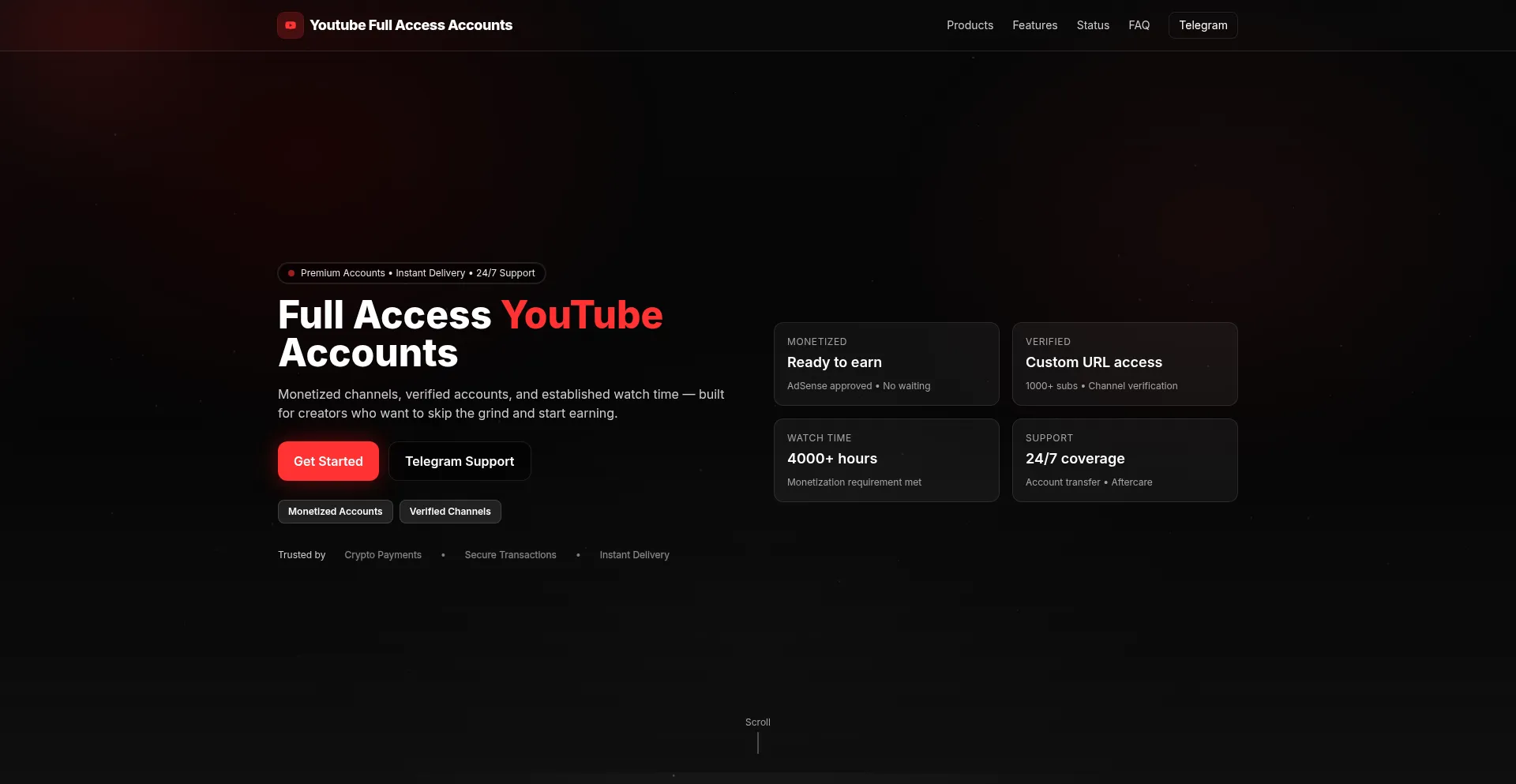Image resolution: width=1516 pixels, height=784 pixels.
Task: Click the red dot in the badge
Action: point(291,273)
